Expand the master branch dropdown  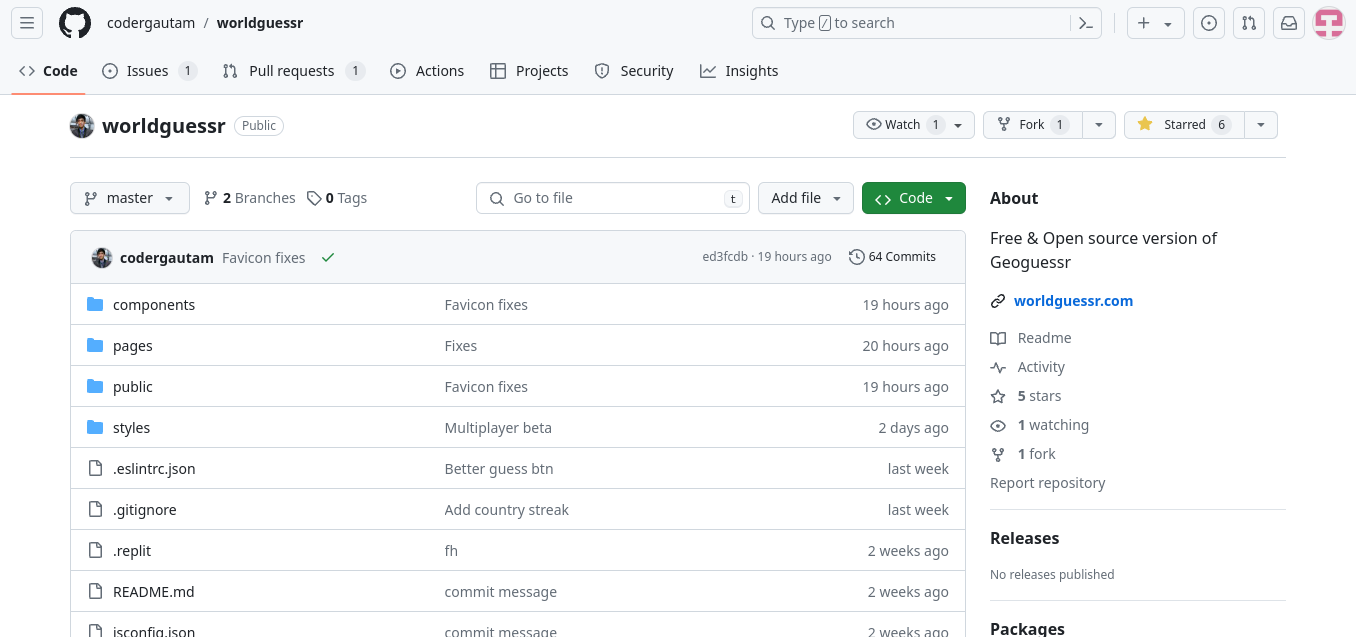click(130, 198)
